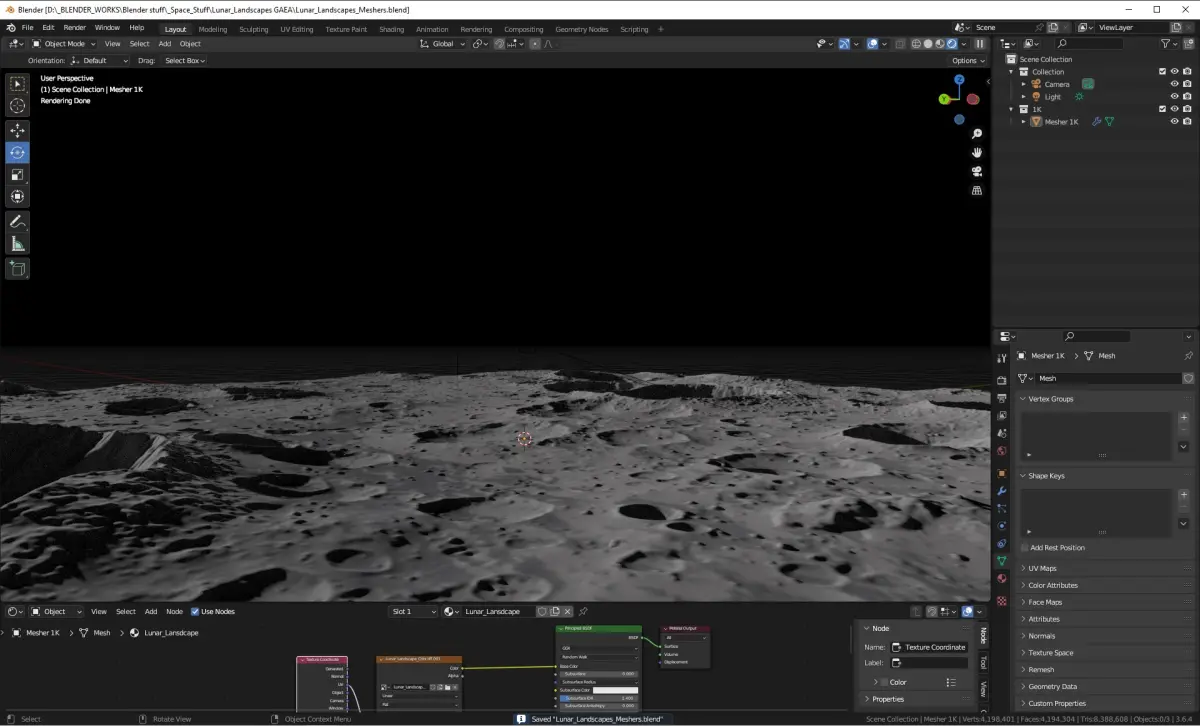The height and width of the screenshot is (726, 1200).
Task: Open the Object Data mesh properties tab
Action: (1002, 561)
